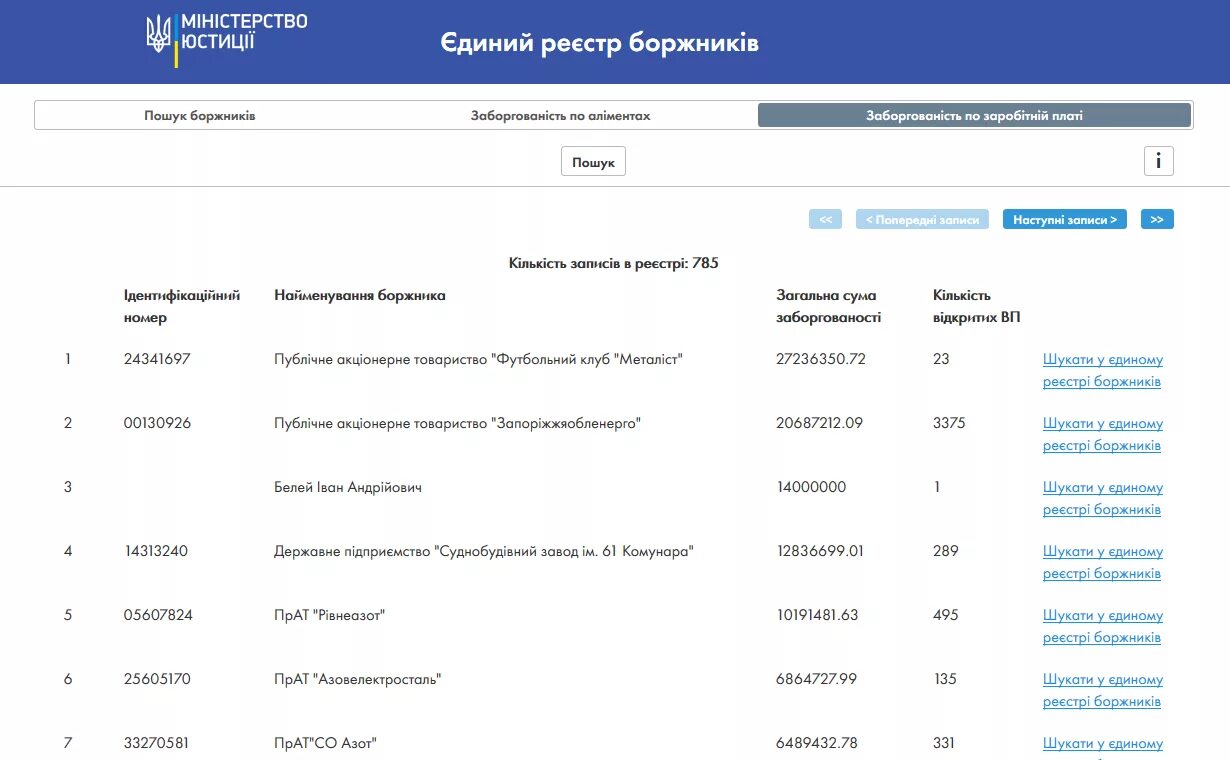Click the Ministry of Justice trident logo
This screenshot has width=1230, height=760.
coord(159,35)
